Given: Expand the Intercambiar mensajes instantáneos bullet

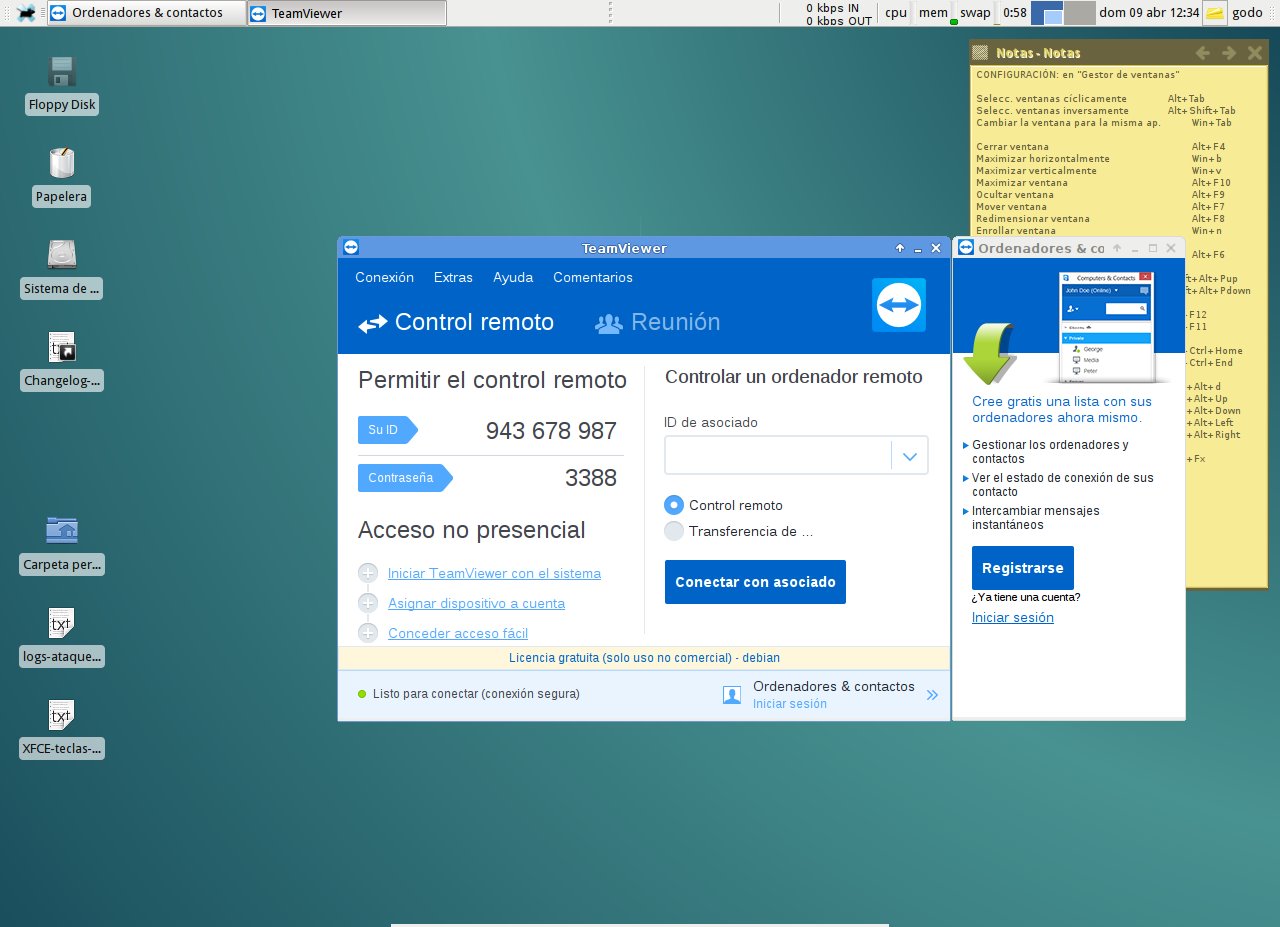Looking at the screenshot, I should pyautogui.click(x=965, y=511).
